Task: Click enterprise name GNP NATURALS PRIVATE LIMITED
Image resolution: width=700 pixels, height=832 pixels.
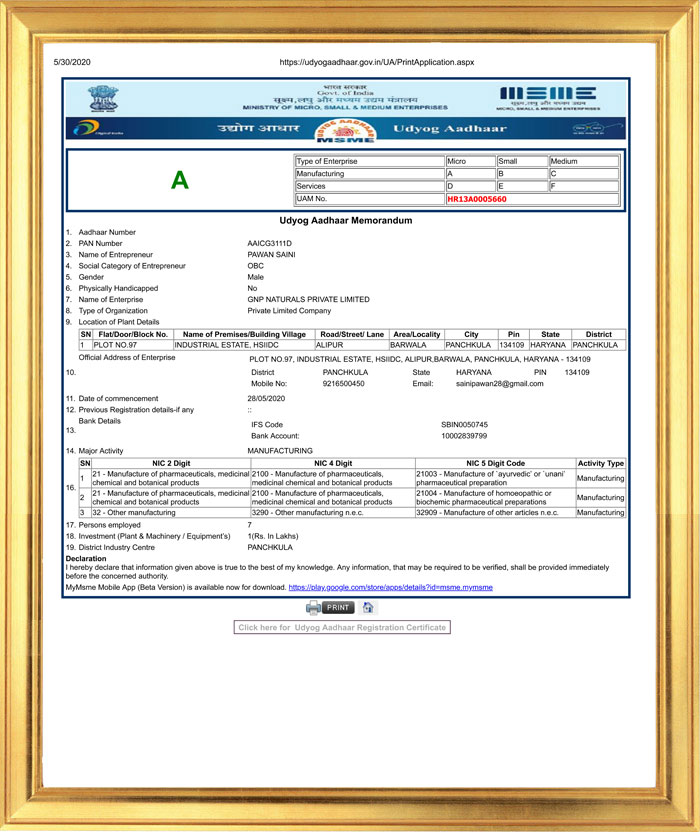Action: (x=308, y=299)
